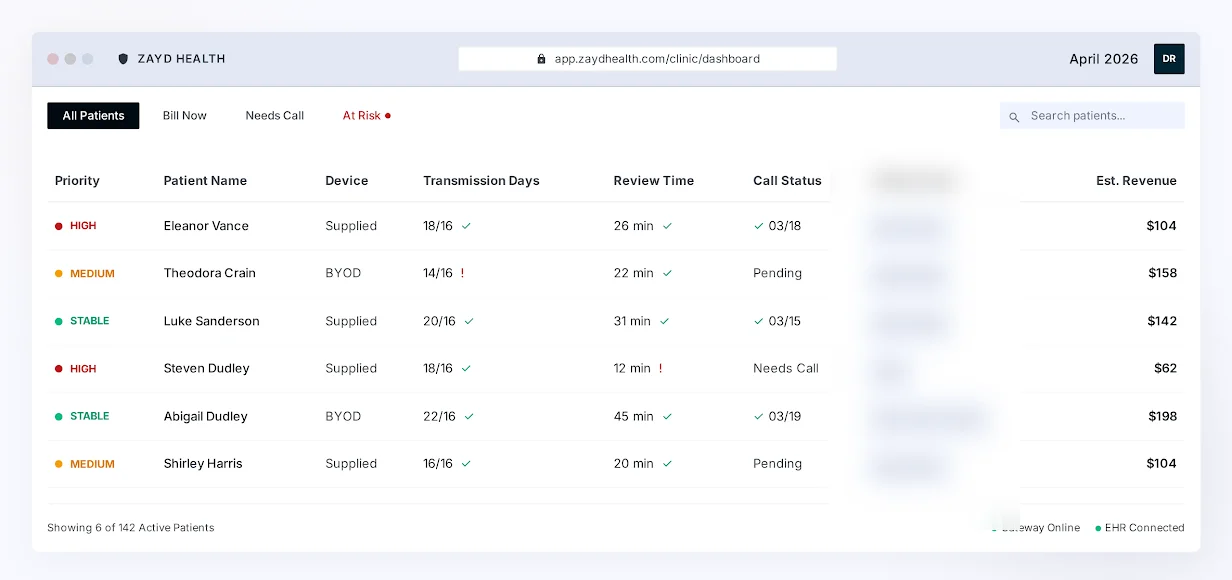Image resolution: width=1232 pixels, height=580 pixels.
Task: Click the search magnifier icon
Action: pos(1015,116)
